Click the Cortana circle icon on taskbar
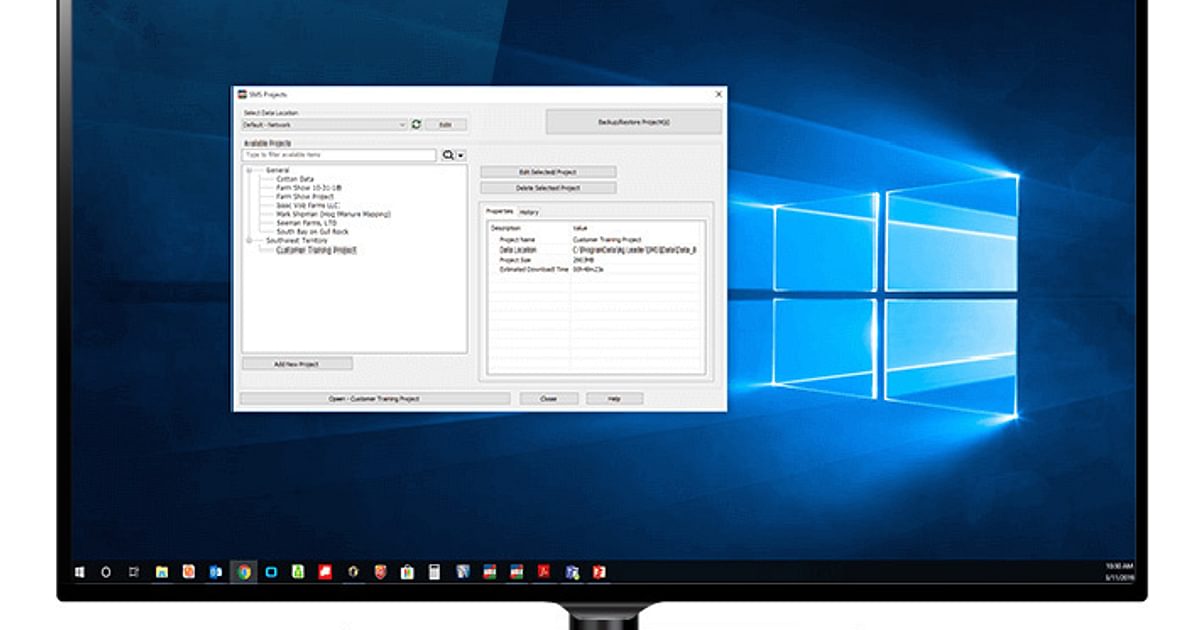 click(106, 573)
